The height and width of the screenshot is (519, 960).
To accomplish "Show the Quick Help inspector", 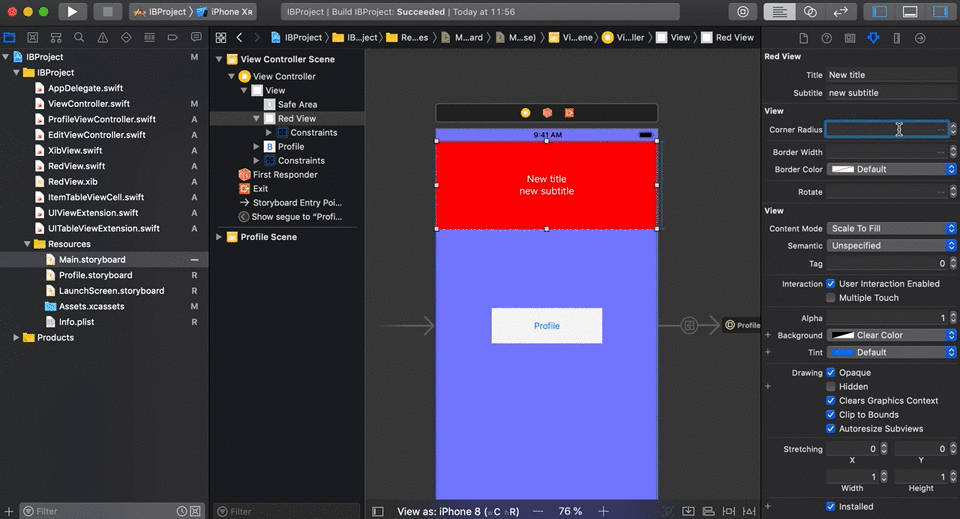I will coord(827,38).
